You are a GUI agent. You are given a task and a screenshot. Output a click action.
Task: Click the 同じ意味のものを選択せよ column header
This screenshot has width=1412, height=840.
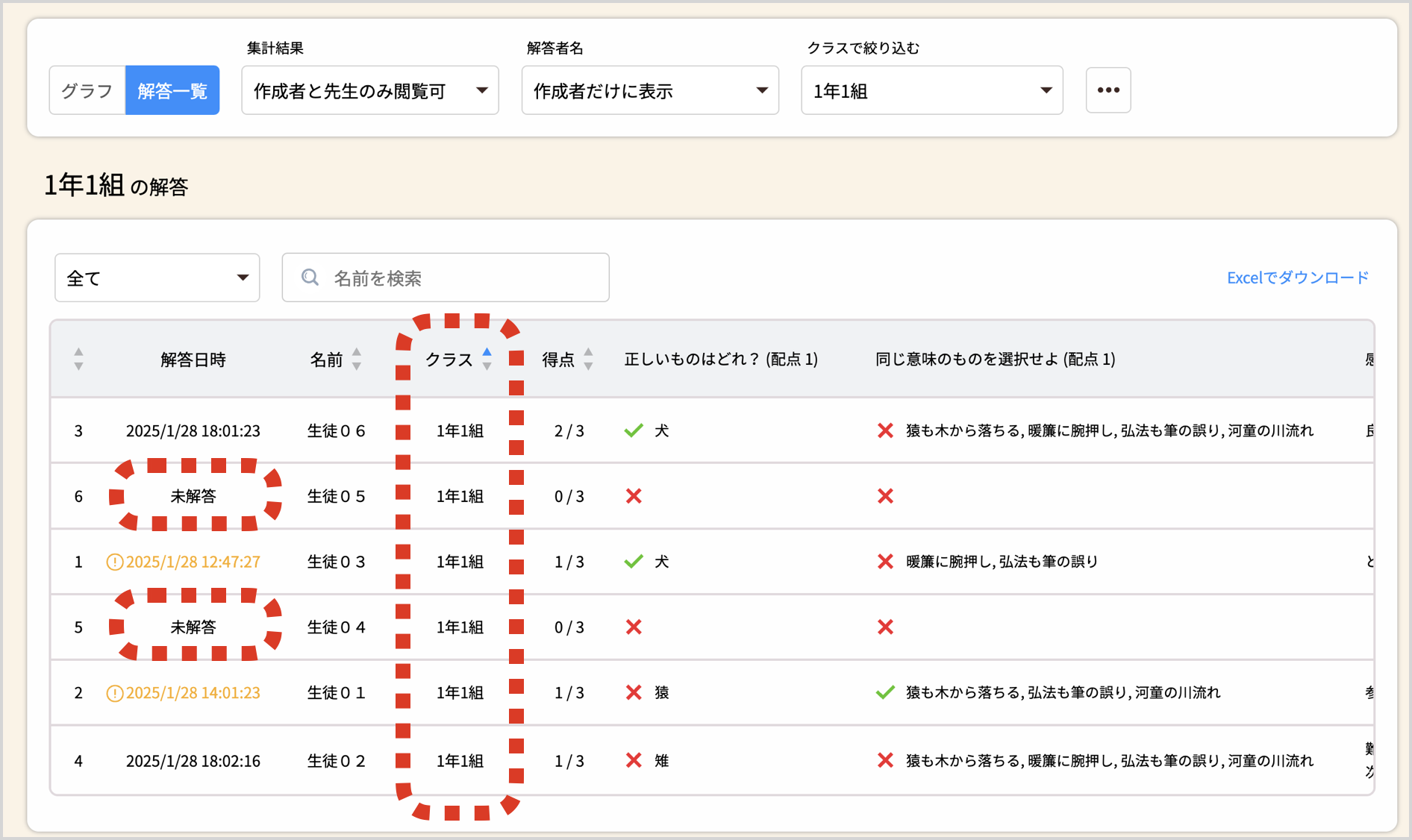point(996,360)
